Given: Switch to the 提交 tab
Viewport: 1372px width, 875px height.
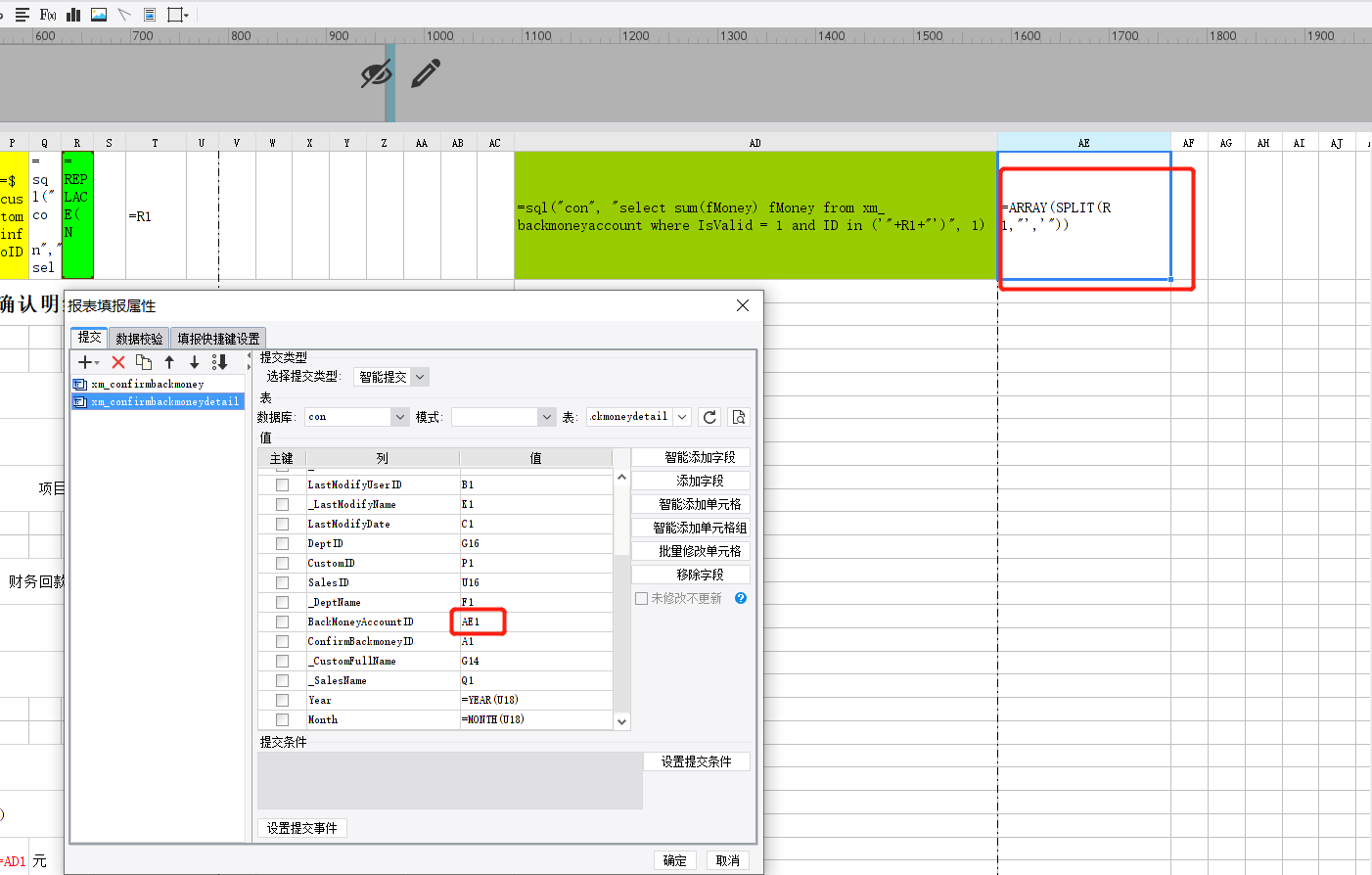Looking at the screenshot, I should tap(89, 338).
